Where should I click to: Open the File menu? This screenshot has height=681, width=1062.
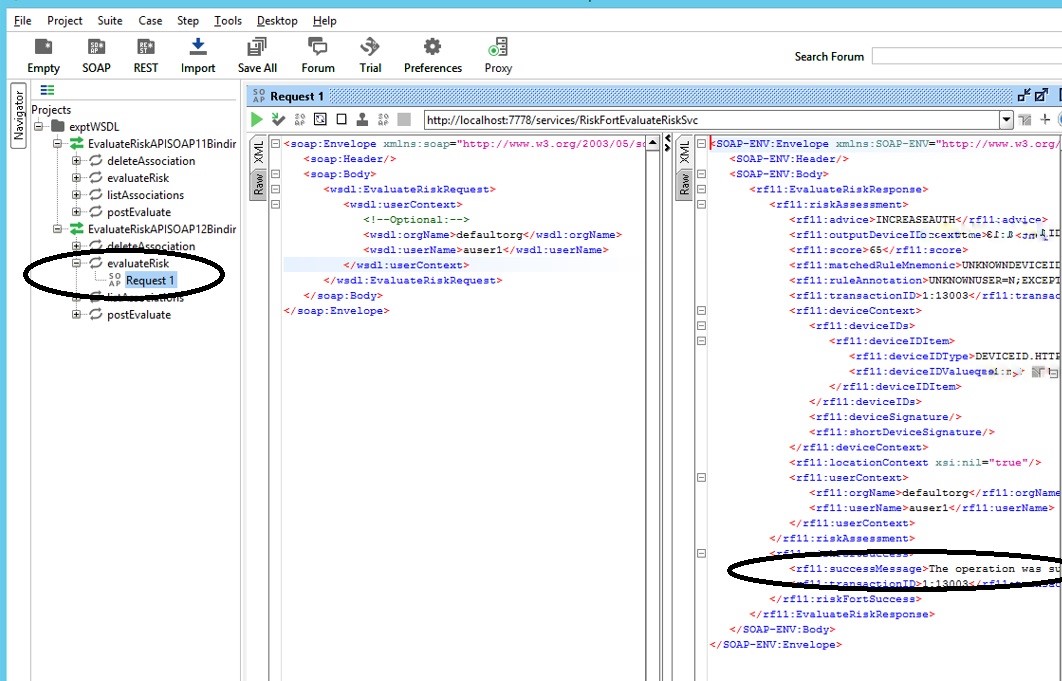(x=22, y=21)
